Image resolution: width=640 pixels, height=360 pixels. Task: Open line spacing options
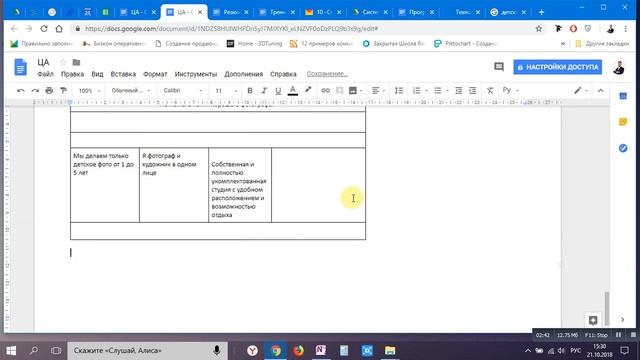coord(399,91)
